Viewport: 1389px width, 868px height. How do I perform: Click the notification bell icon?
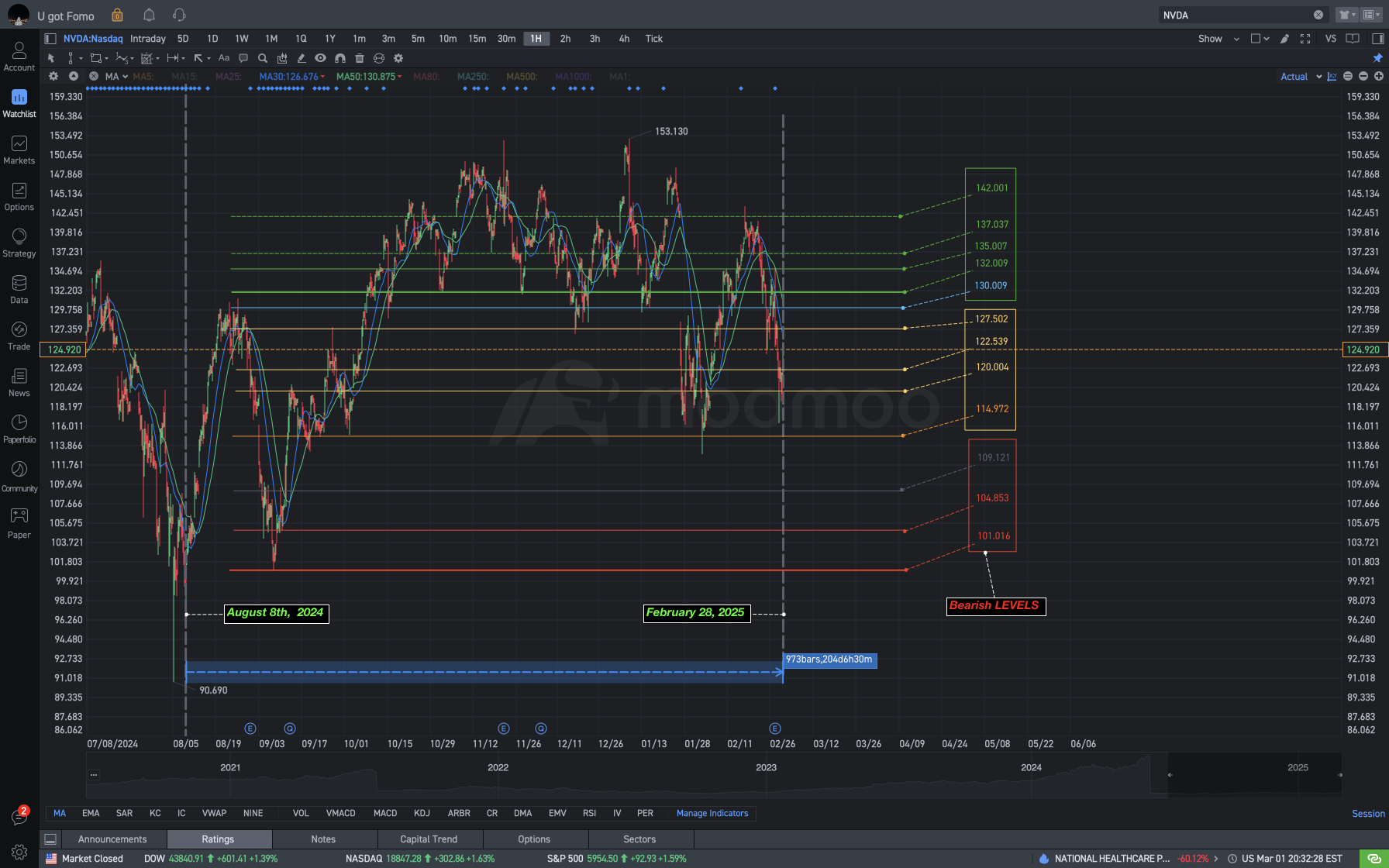pos(149,15)
